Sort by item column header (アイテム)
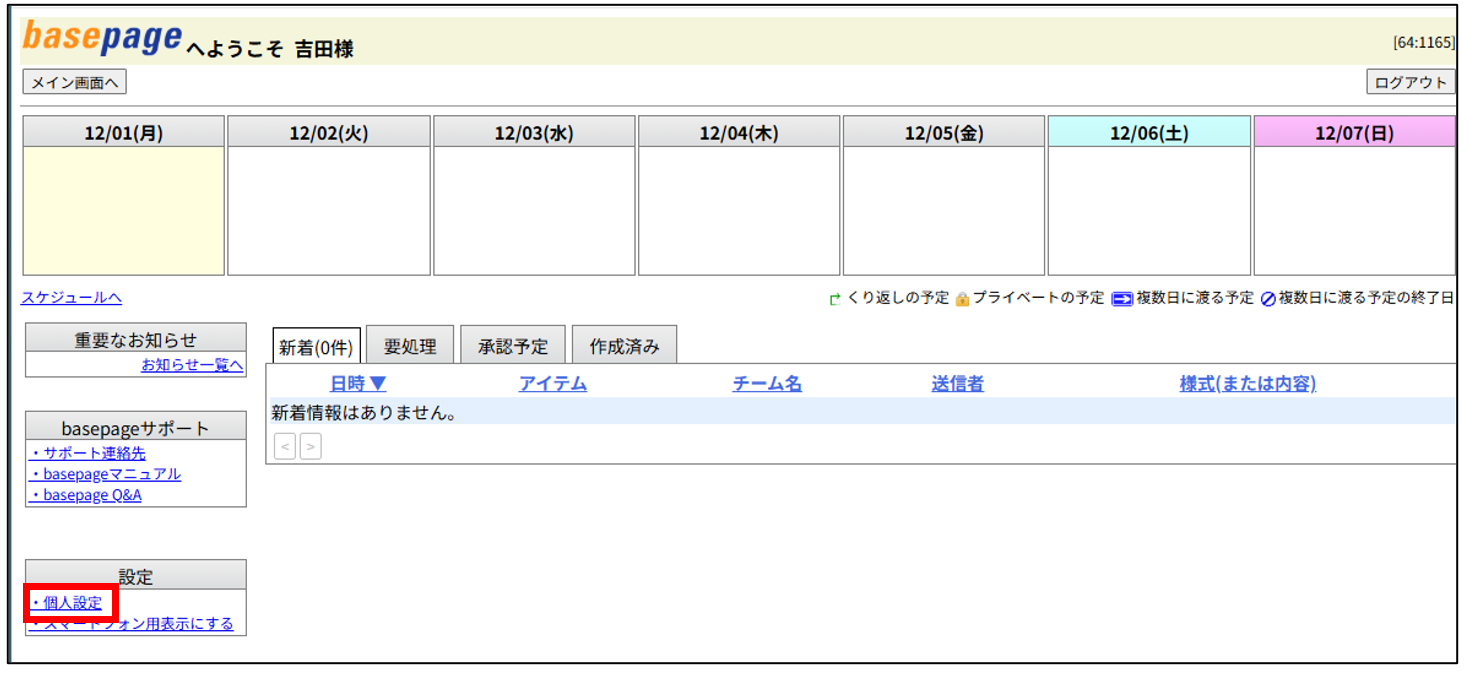 coord(552,384)
